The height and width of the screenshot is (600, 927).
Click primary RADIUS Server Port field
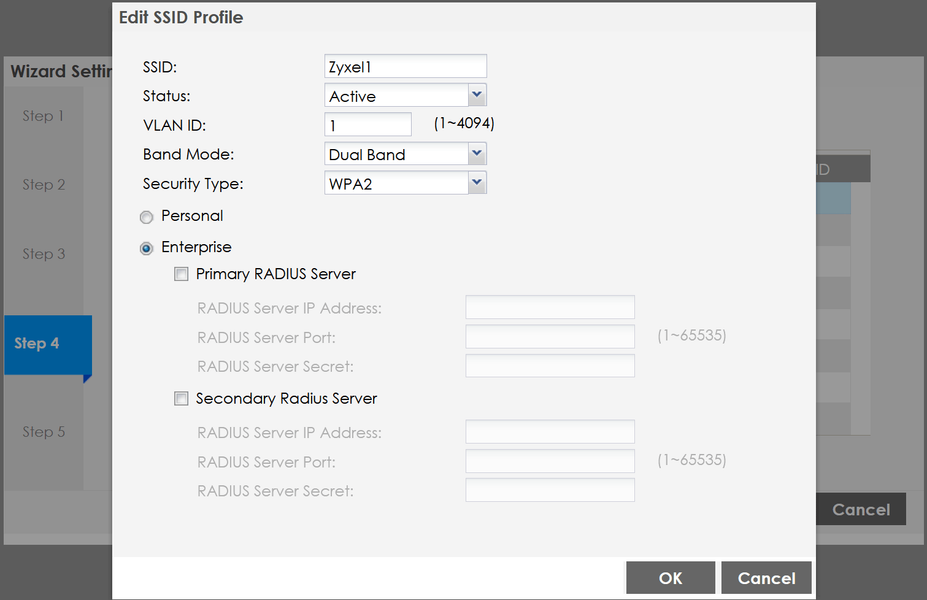[550, 337]
